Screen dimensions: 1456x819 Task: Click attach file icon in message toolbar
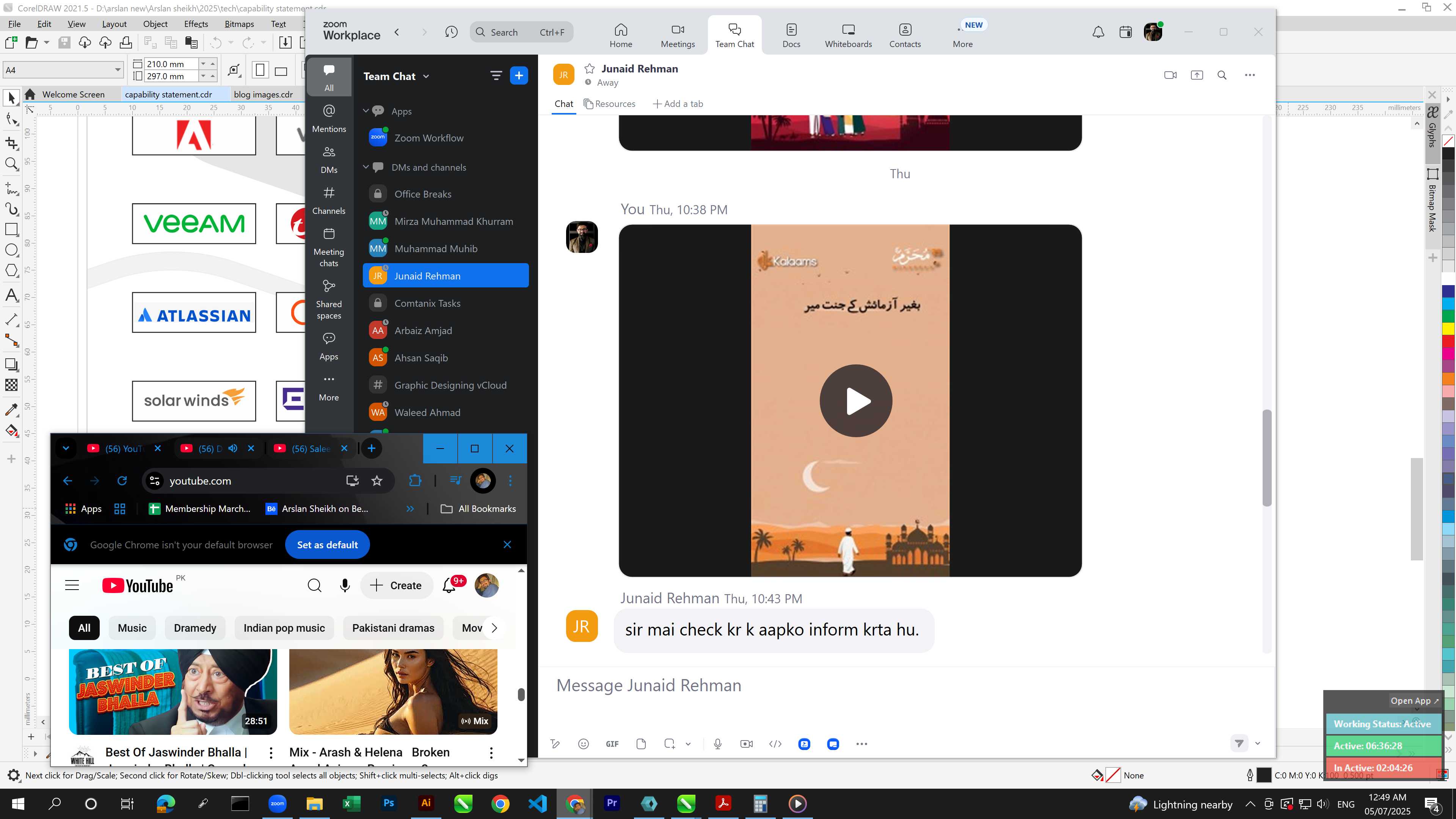click(x=641, y=744)
